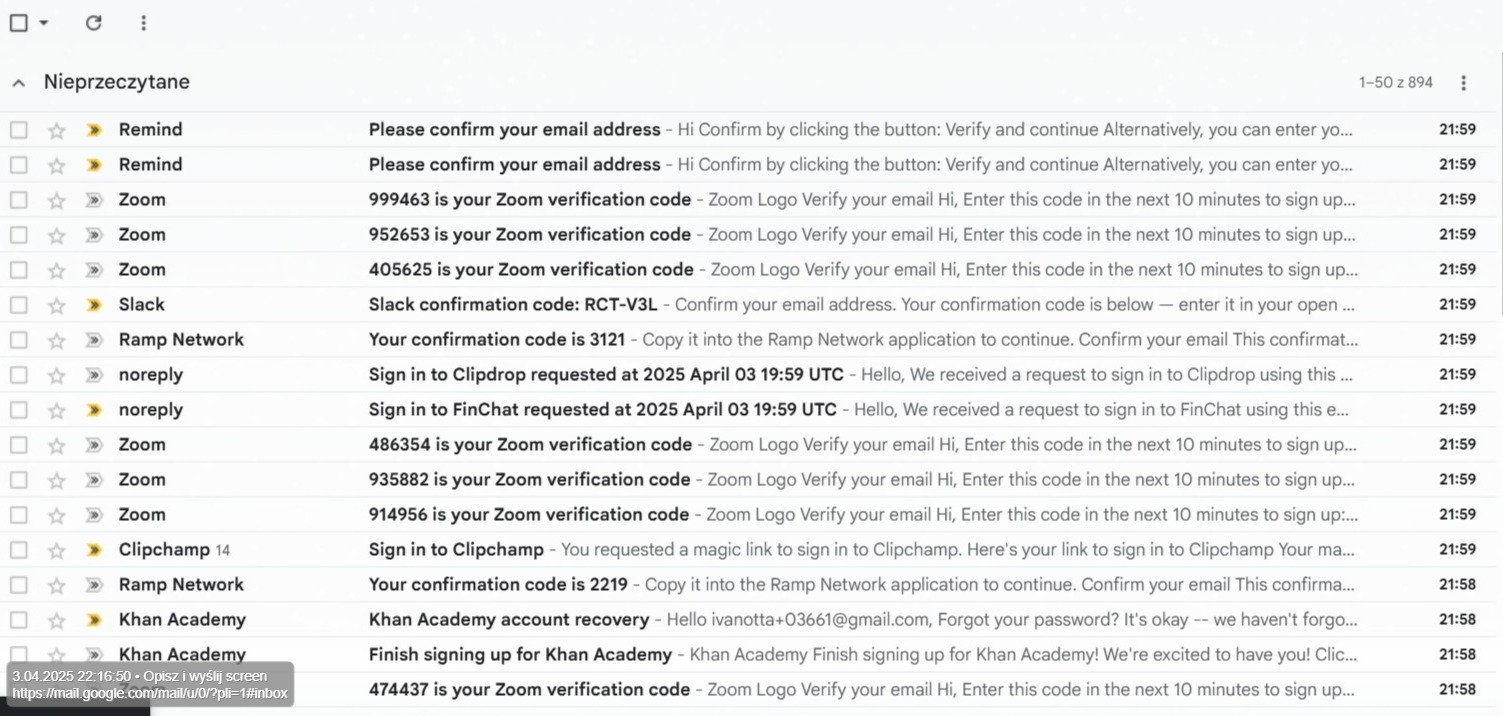Toggle the master select-all checkbox
The width and height of the screenshot is (1503, 716).
click(19, 22)
